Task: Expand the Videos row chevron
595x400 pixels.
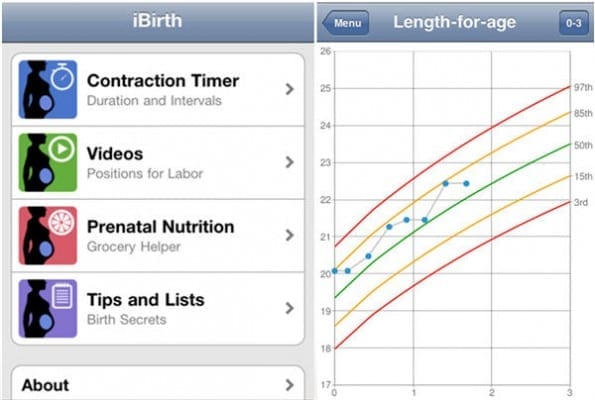Action: point(290,162)
